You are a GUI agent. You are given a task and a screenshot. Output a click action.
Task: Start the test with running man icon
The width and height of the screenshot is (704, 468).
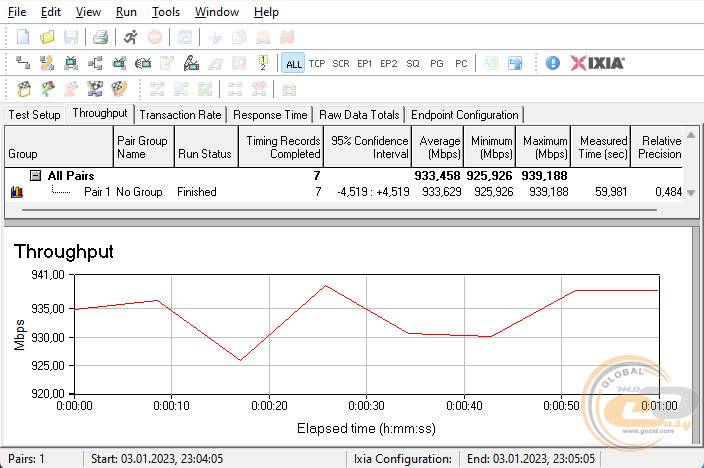click(x=131, y=37)
